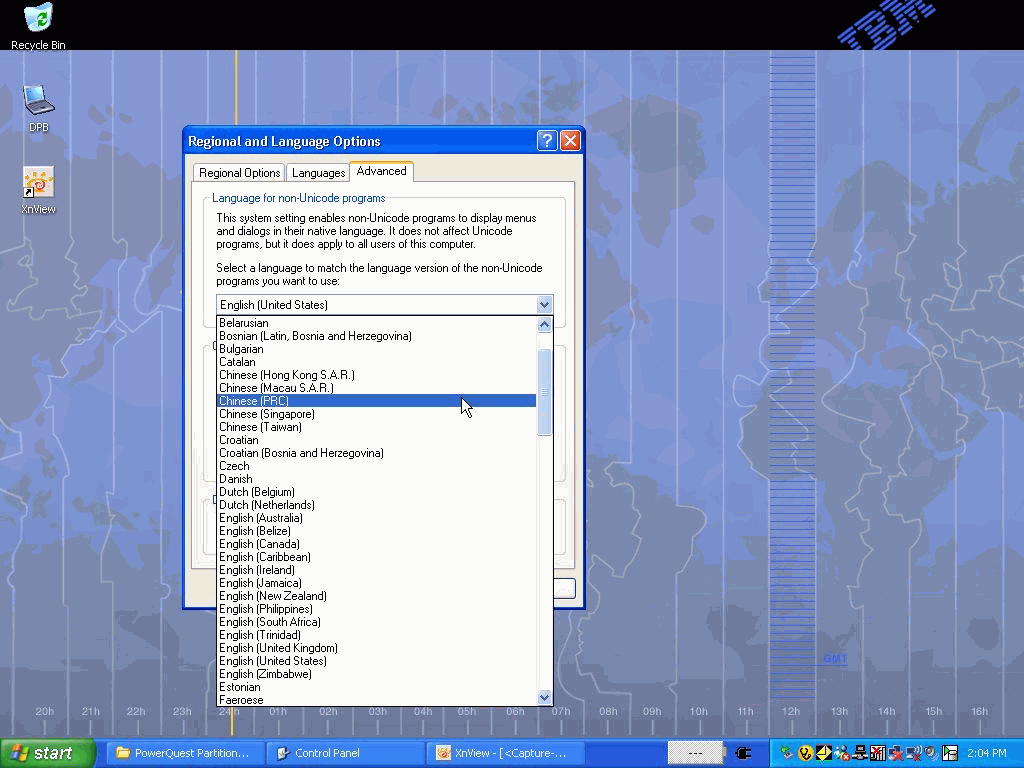Switch to the Regional Options tab
This screenshot has width=1024, height=768.
(x=239, y=173)
